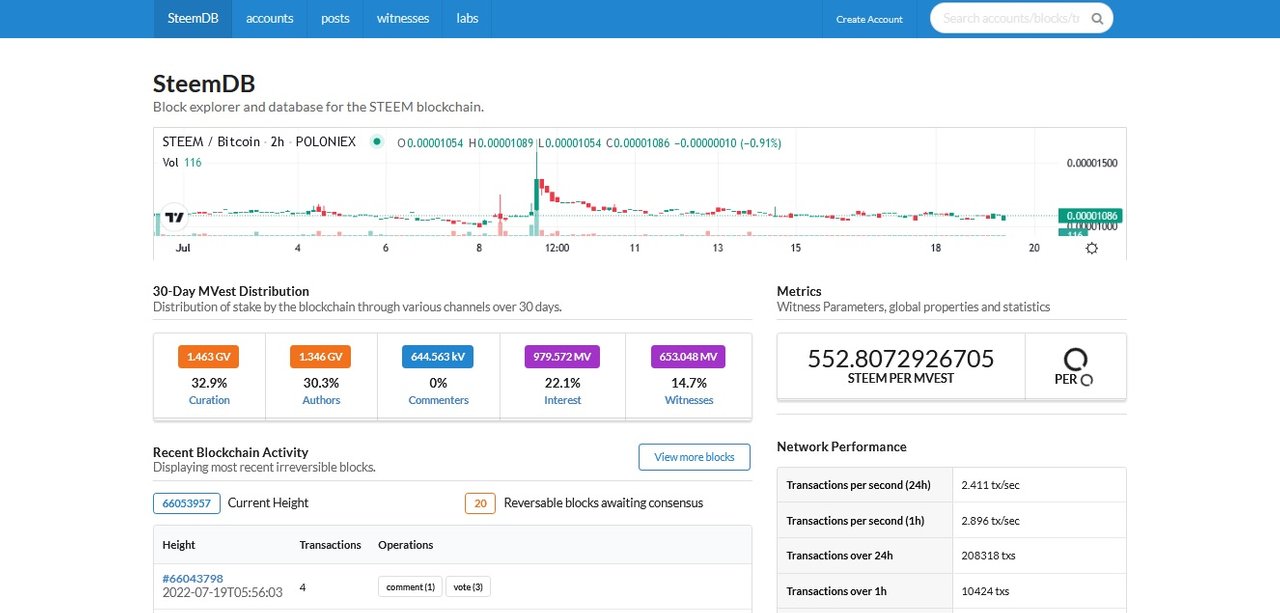This screenshot has width=1280, height=613.
Task: Click the TradingView logo on chart
Action: [x=174, y=216]
